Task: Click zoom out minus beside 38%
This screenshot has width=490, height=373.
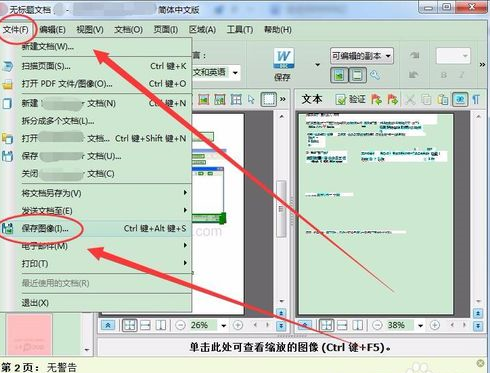Action: tap(377, 325)
